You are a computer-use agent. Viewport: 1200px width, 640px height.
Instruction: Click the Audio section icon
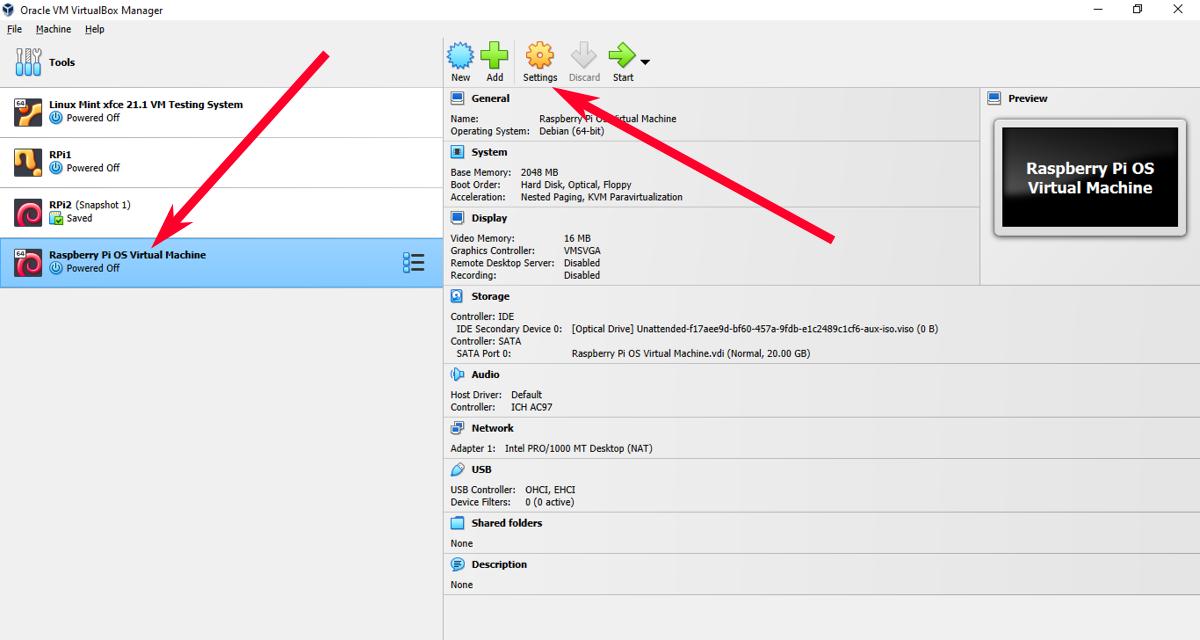click(456, 374)
